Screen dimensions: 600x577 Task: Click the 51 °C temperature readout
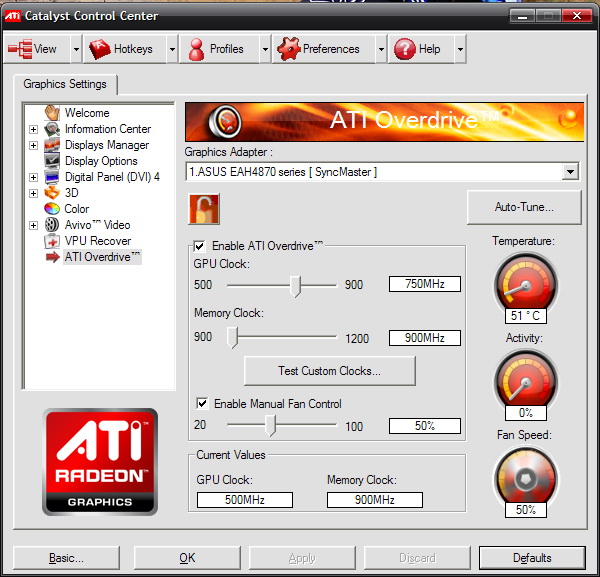point(526,316)
